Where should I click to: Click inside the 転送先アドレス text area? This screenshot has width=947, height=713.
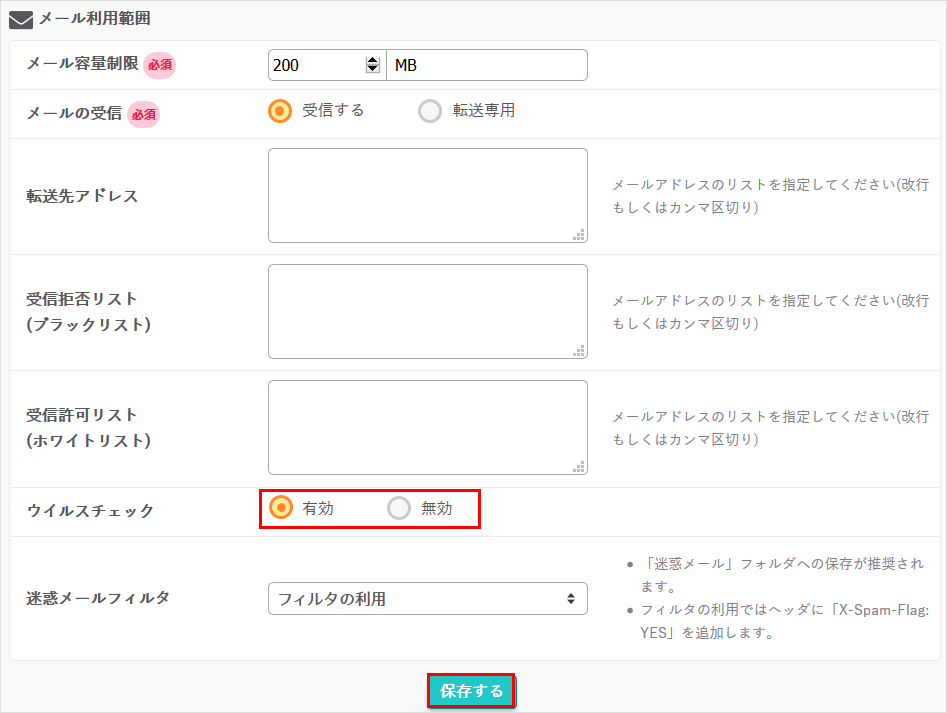(x=428, y=195)
